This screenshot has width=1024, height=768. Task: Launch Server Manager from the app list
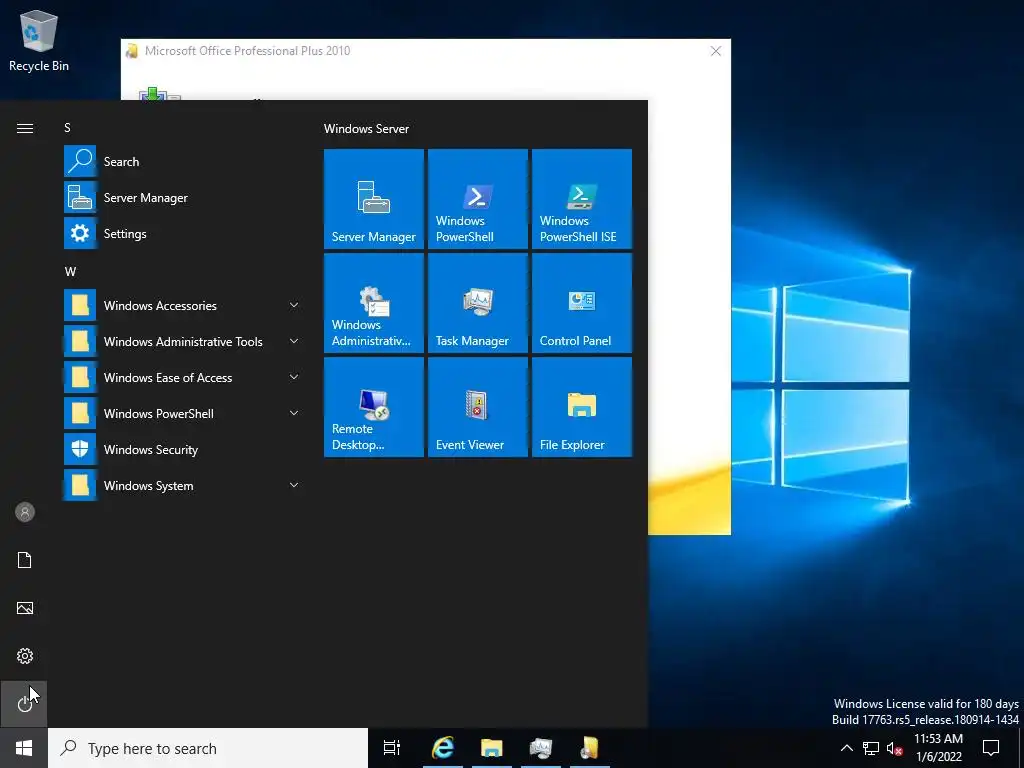(183, 197)
